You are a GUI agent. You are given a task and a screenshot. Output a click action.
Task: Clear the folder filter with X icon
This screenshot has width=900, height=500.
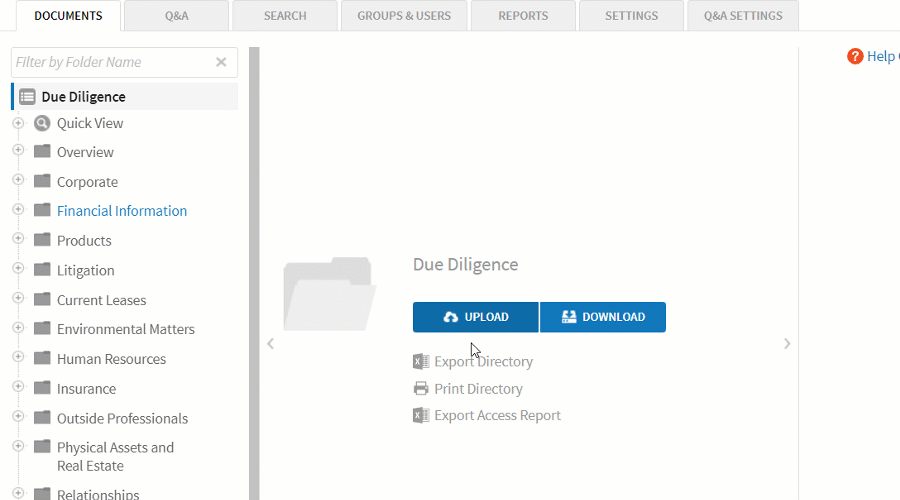(221, 62)
